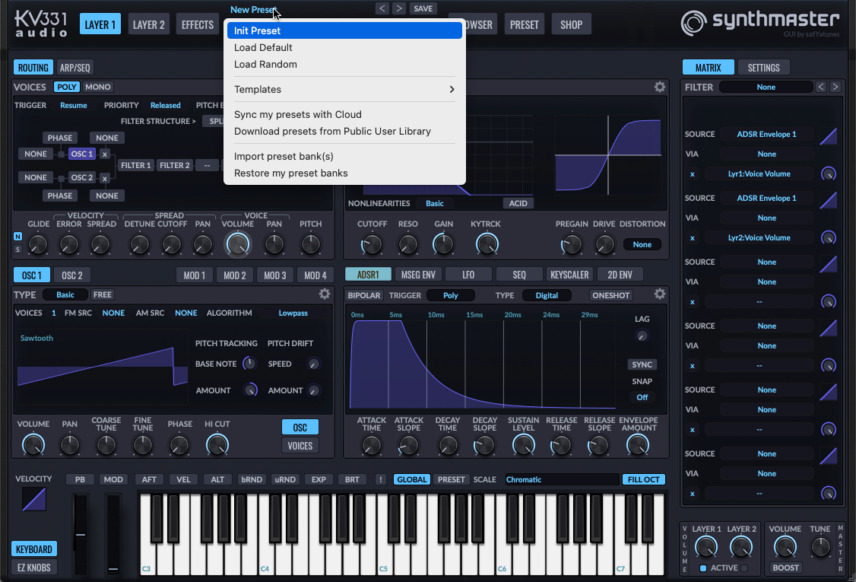This screenshot has height=582, width=856.
Task: Open DISTORTION None dropdown
Action: (641, 245)
